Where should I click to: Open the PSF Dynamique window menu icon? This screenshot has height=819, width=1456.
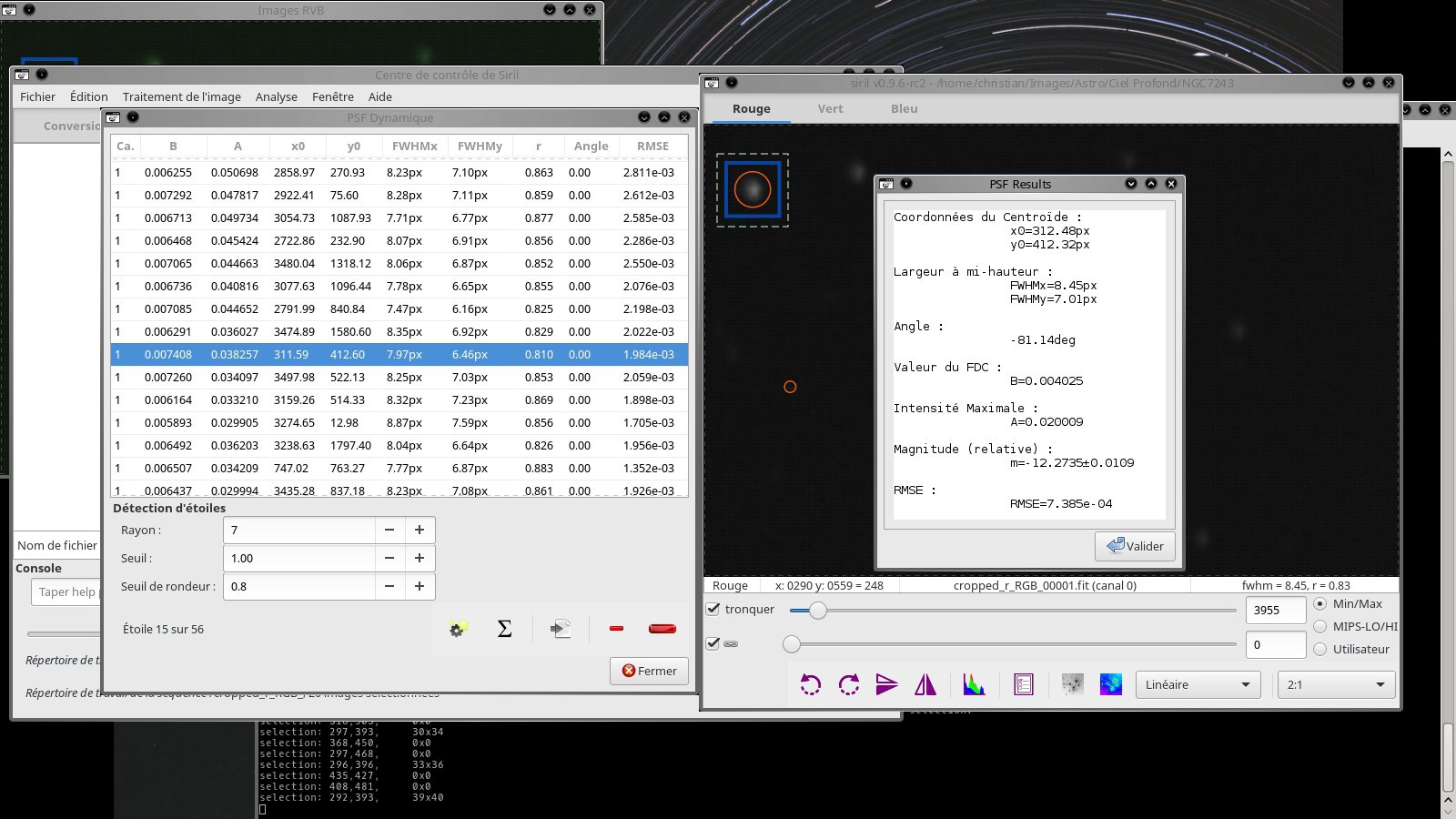point(113,117)
